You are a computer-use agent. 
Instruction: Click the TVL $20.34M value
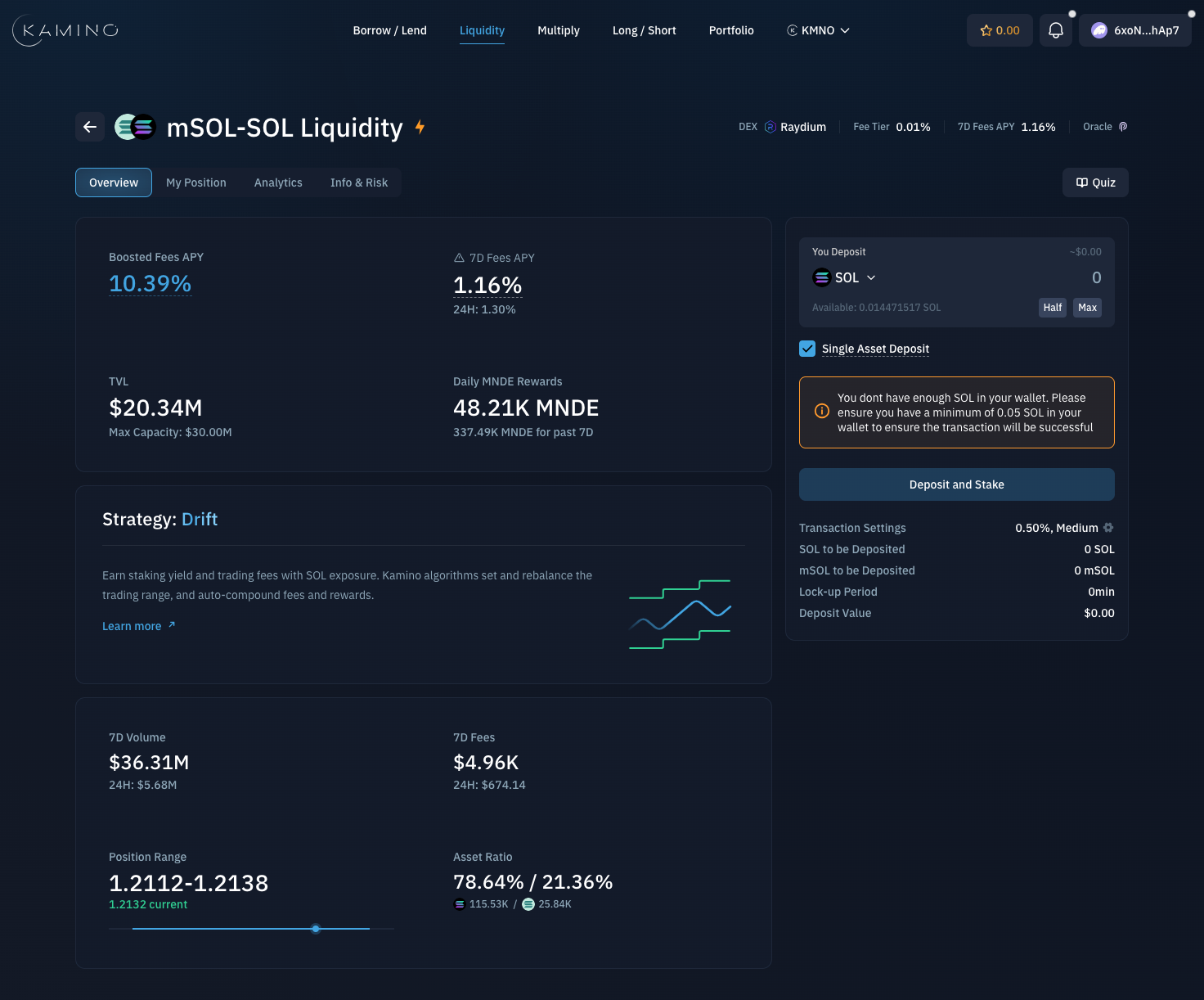point(155,408)
